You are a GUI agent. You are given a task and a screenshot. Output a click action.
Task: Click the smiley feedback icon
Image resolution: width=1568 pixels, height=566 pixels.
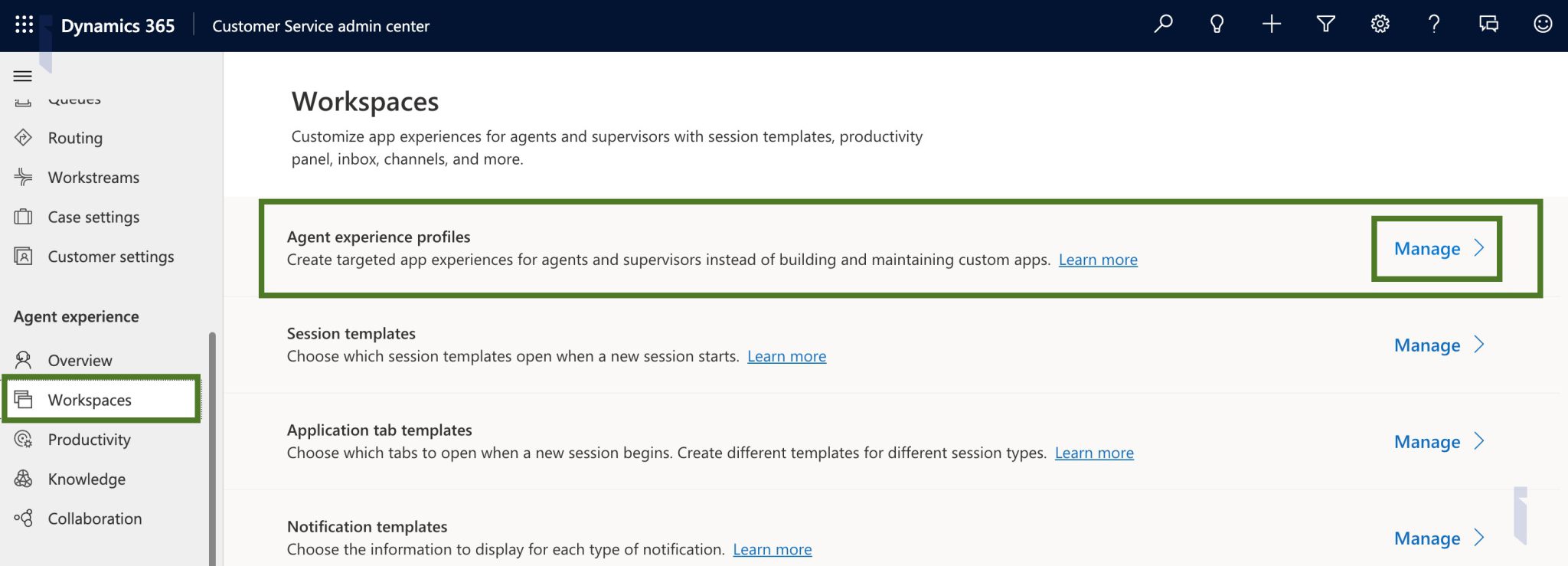(x=1543, y=25)
